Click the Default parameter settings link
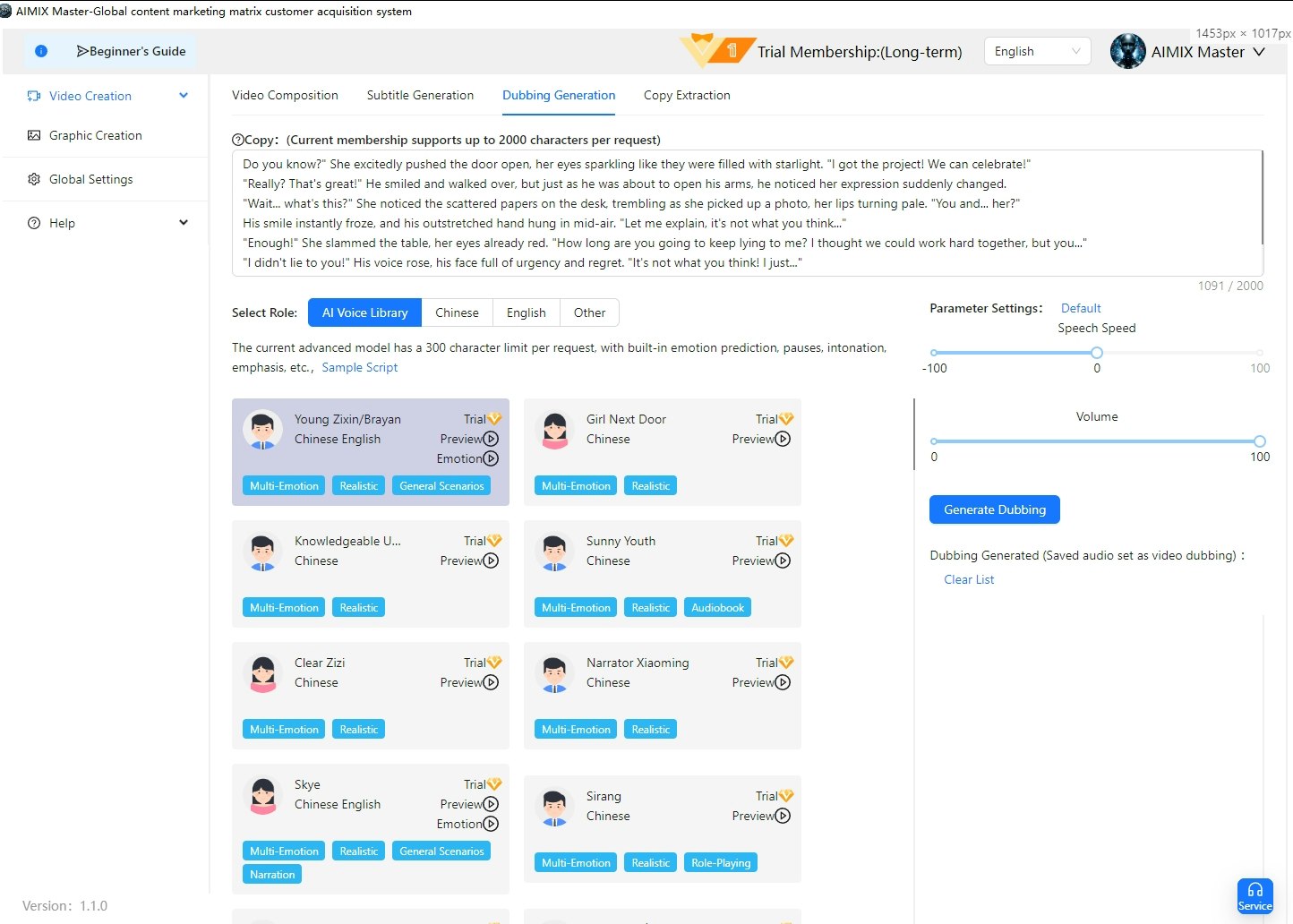This screenshot has height=924, width=1293. pos(1081,308)
